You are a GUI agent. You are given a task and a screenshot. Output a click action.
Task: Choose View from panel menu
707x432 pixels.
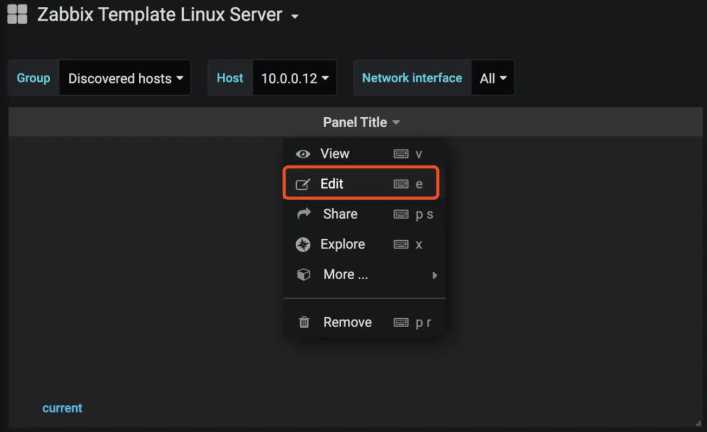pyautogui.click(x=364, y=154)
